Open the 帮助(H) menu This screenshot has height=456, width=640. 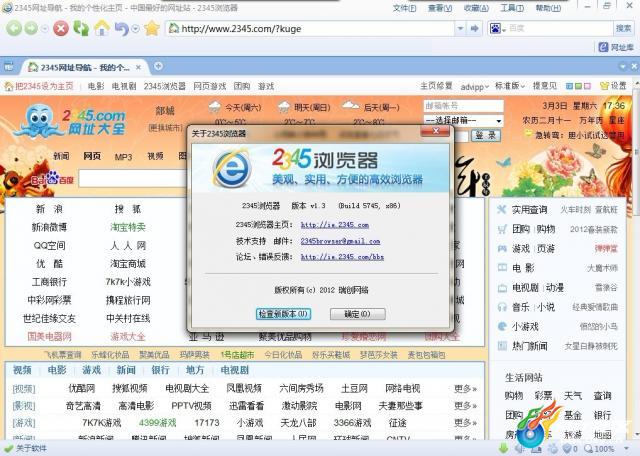tap(548, 8)
